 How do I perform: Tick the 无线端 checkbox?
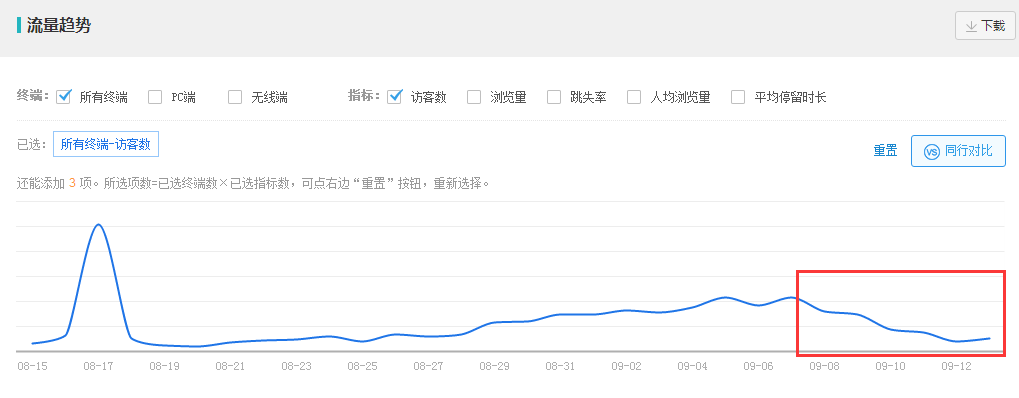235,97
